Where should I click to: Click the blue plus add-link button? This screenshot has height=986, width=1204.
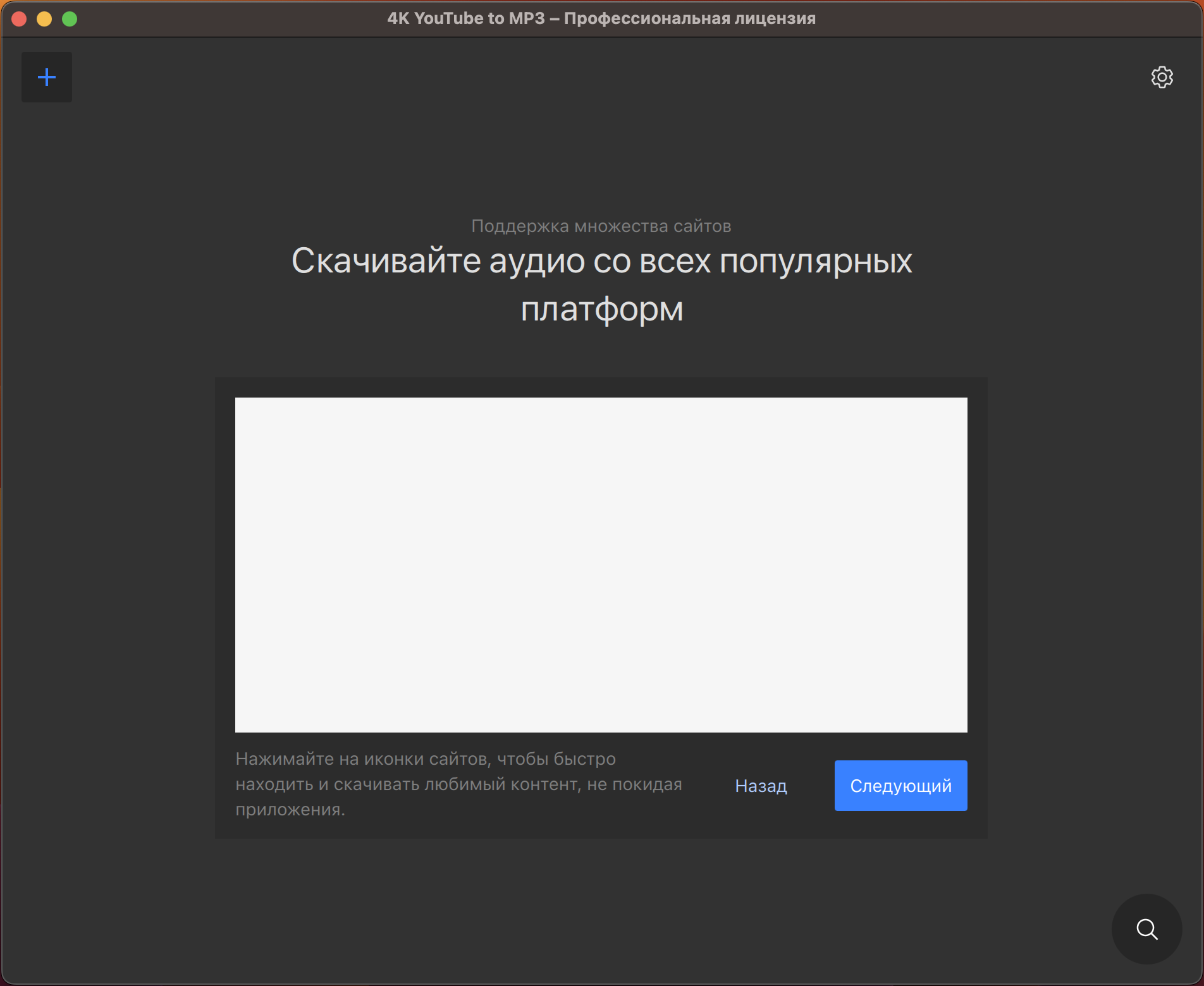(x=47, y=77)
